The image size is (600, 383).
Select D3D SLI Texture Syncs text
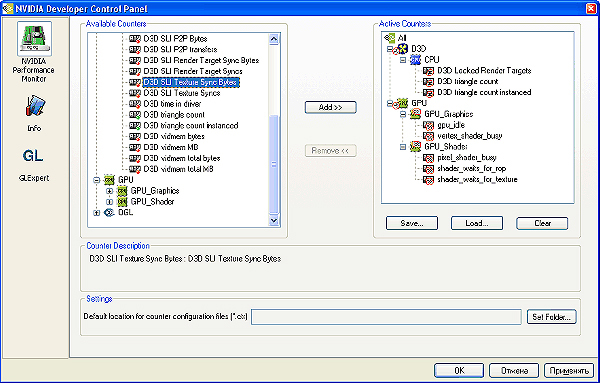(x=182, y=93)
